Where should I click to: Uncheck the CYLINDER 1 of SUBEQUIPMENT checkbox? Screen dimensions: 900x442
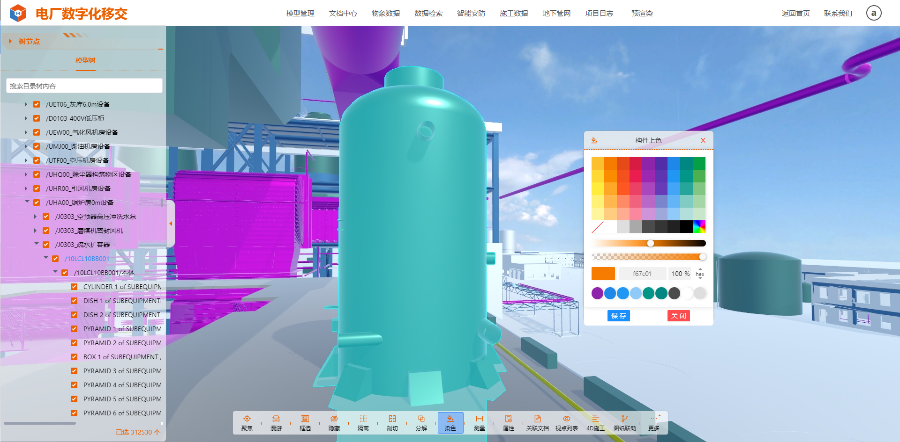click(x=74, y=286)
